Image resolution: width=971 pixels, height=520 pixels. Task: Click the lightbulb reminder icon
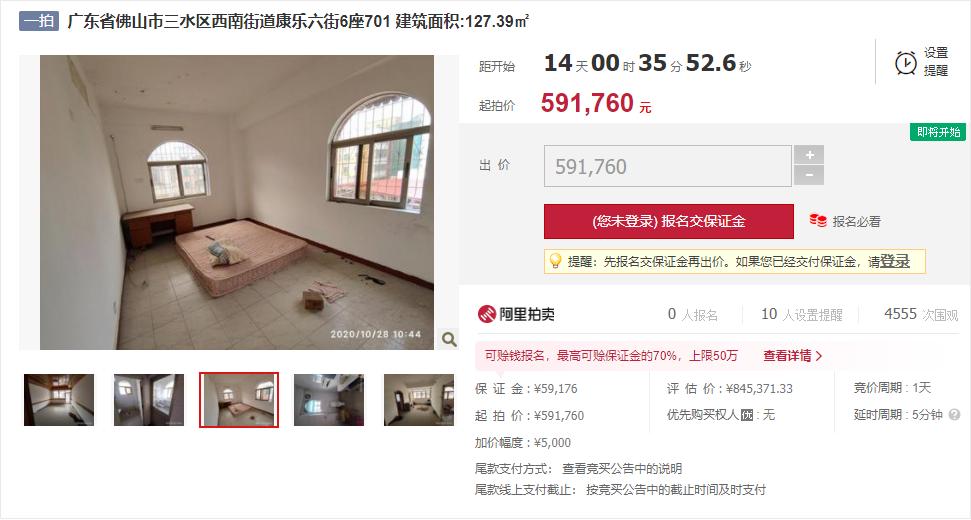[555, 261]
